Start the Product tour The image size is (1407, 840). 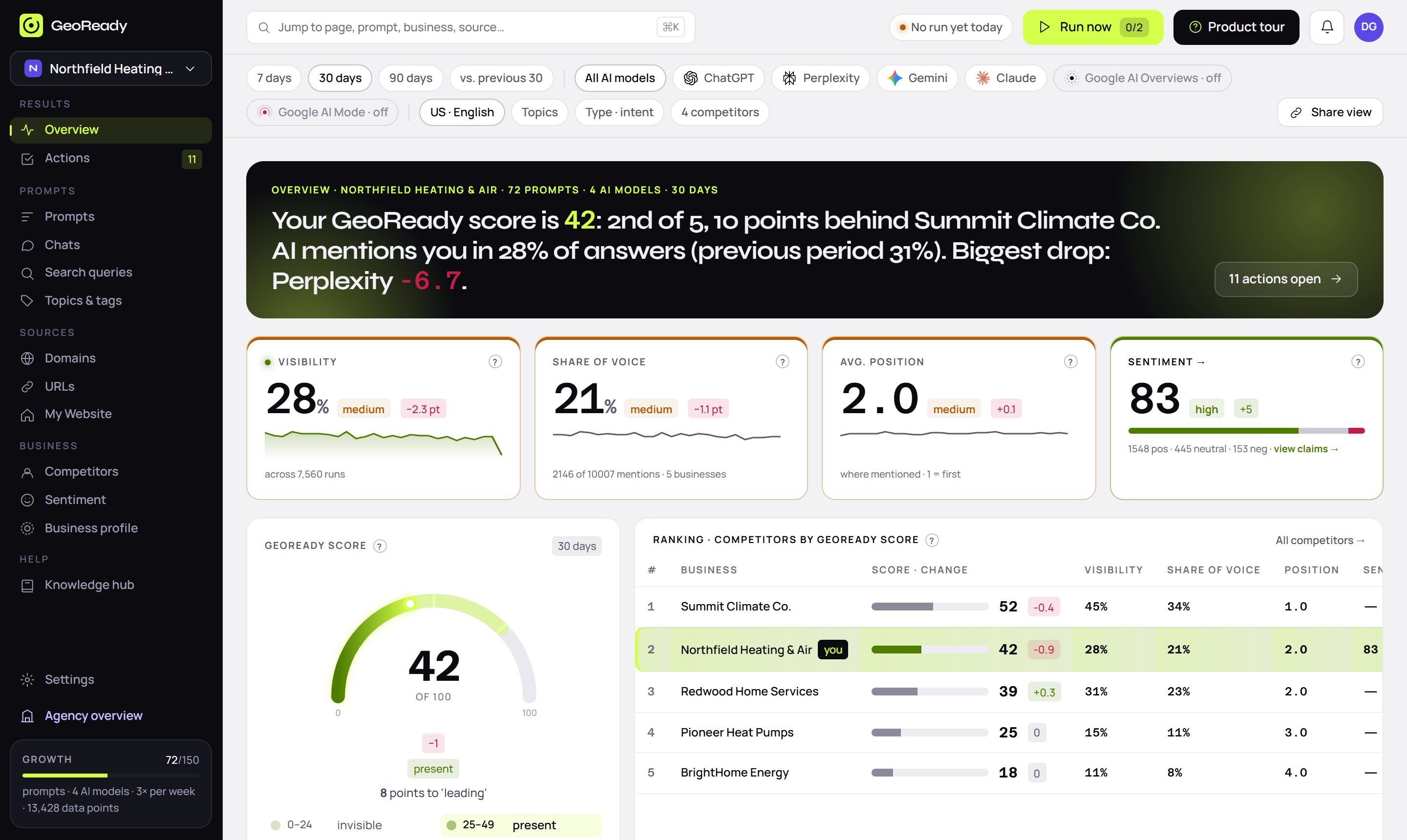[1236, 26]
